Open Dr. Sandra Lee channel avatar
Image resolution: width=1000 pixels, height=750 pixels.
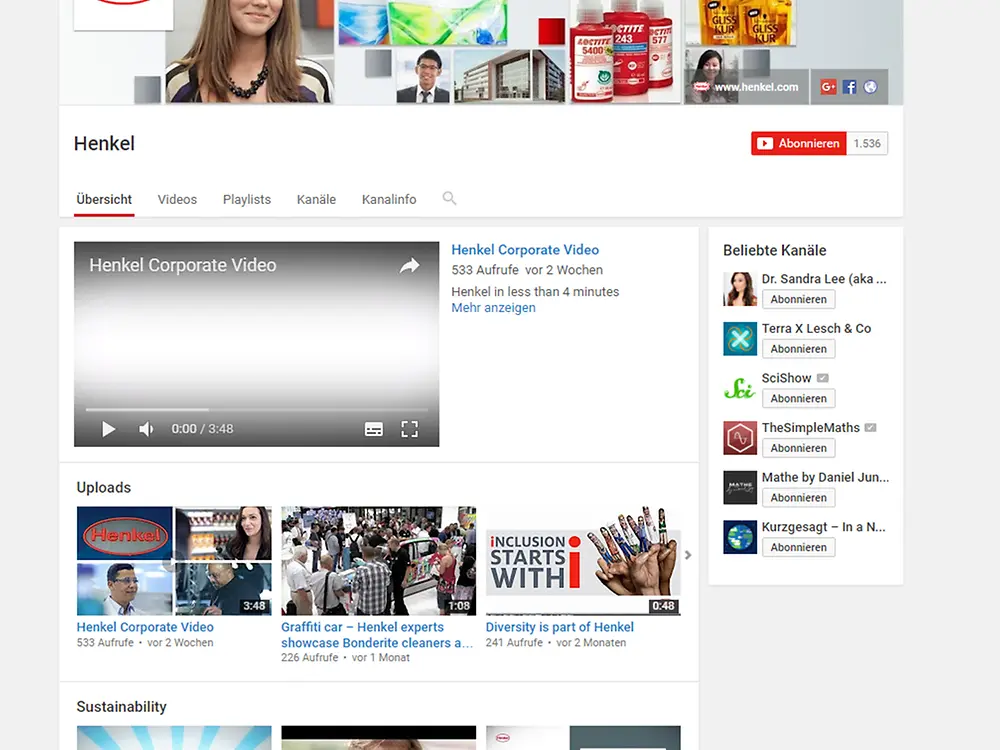point(740,289)
